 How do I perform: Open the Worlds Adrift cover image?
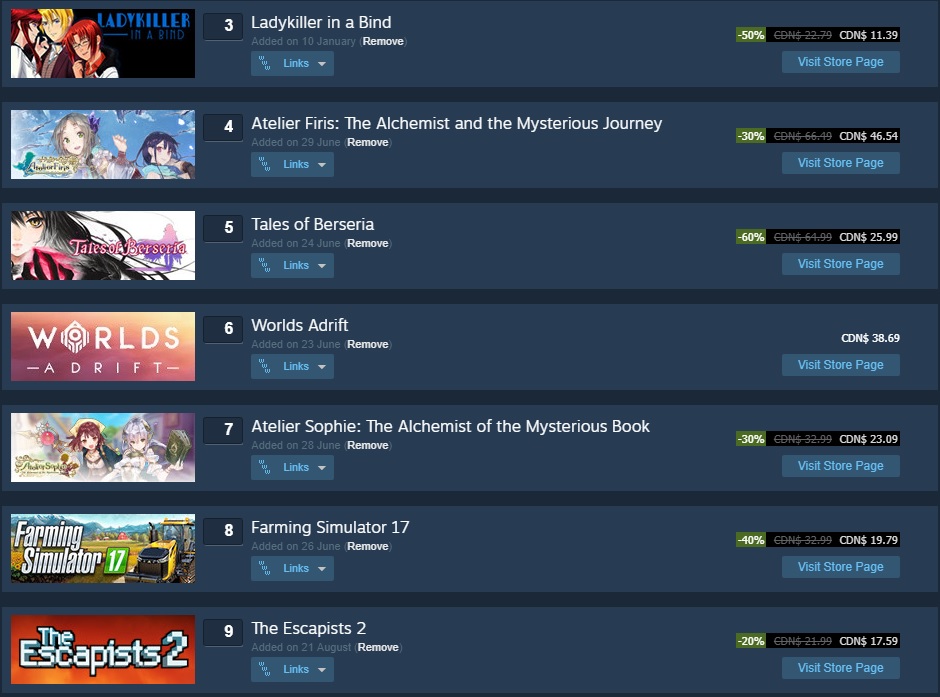pyautogui.click(x=103, y=346)
